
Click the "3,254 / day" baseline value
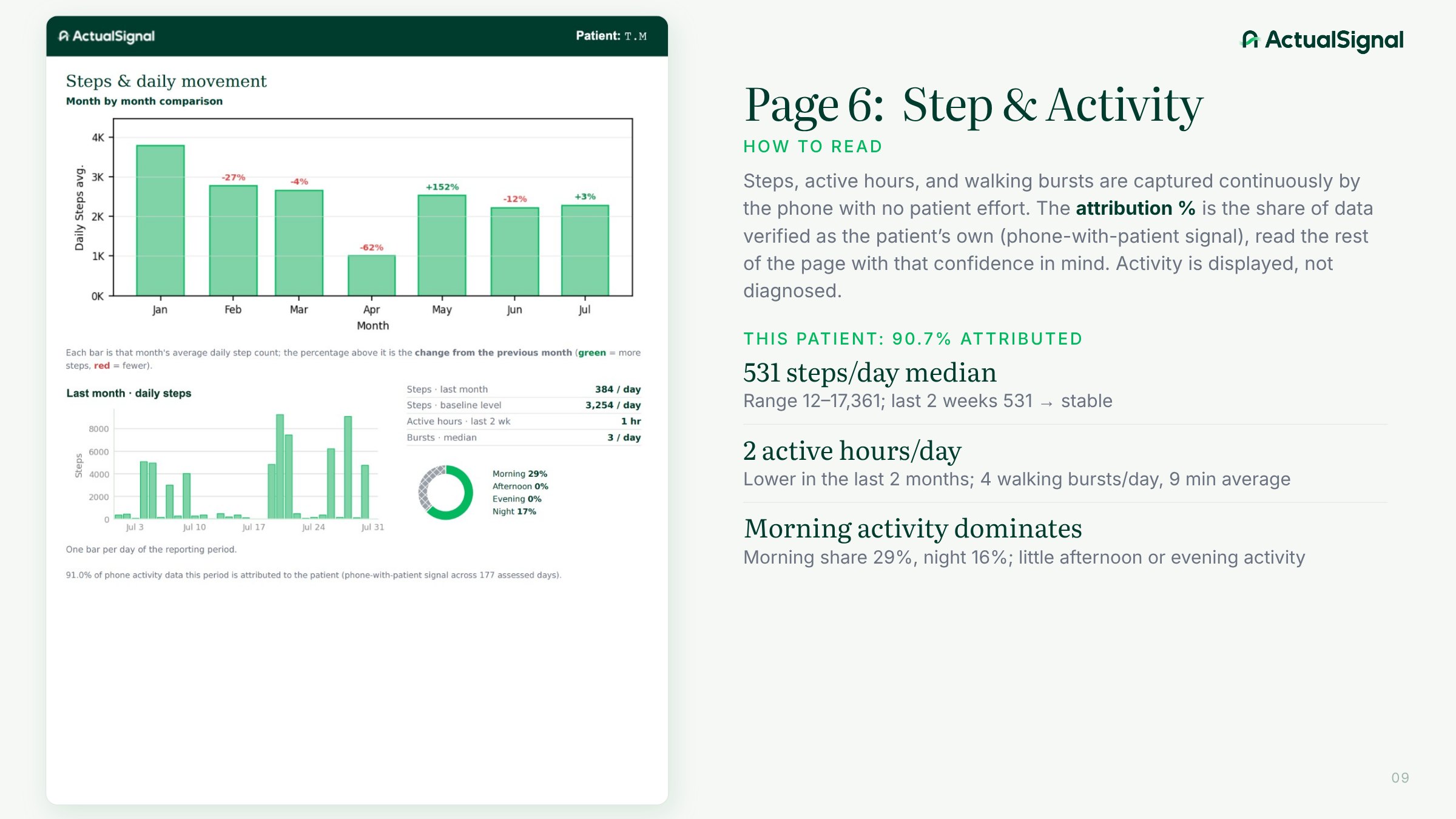point(613,405)
